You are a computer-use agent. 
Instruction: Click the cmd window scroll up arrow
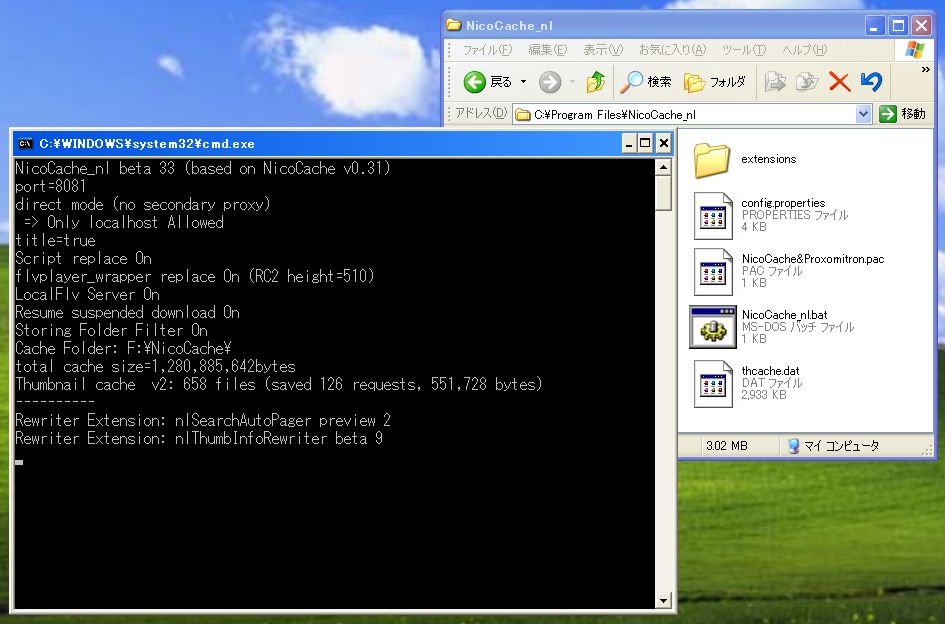tap(663, 167)
